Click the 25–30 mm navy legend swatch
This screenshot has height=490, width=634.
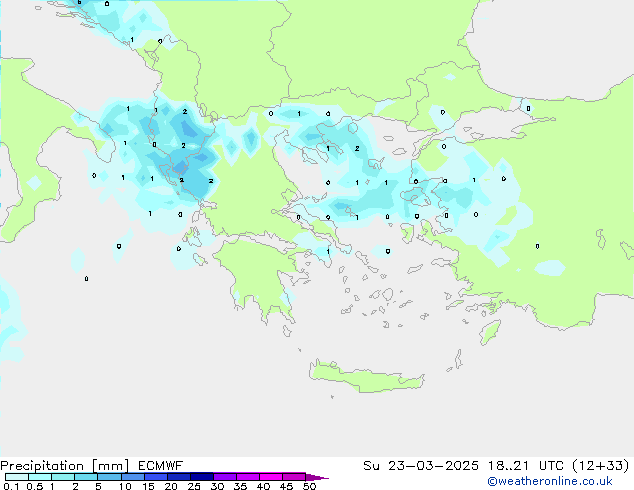pos(202,477)
